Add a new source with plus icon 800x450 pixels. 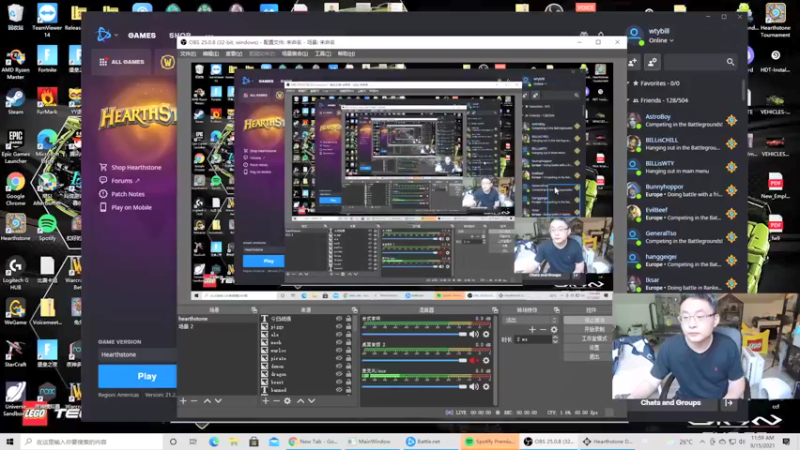tap(265, 401)
